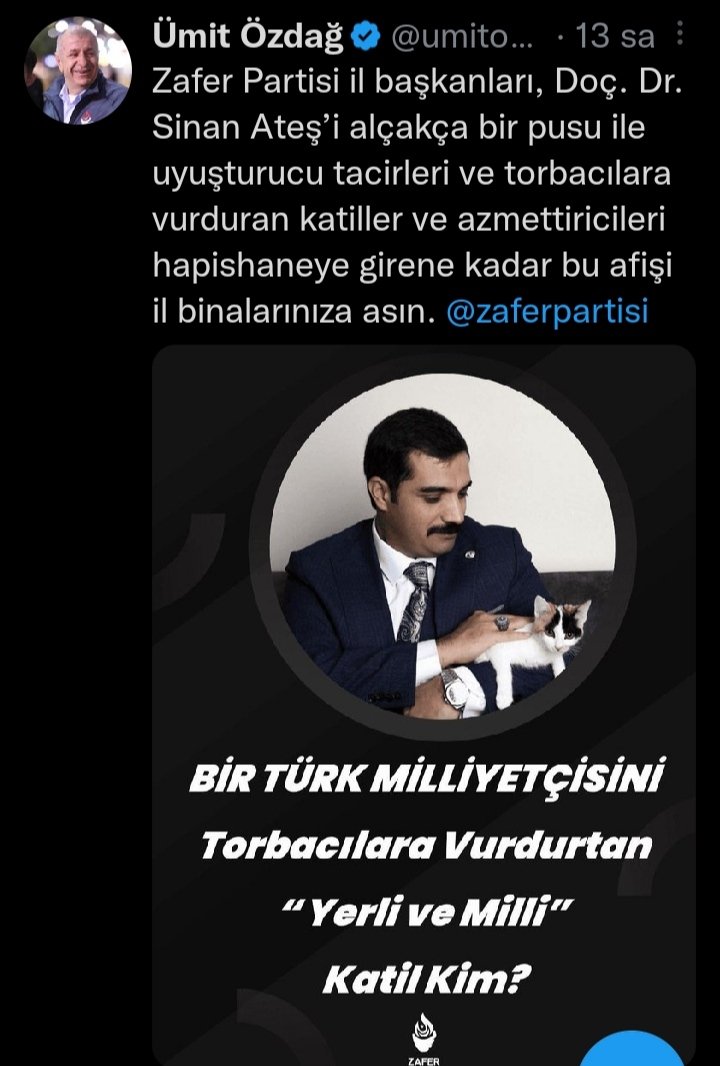Tap the tweet line starting "Zafer Partisi il"

pos(417,82)
